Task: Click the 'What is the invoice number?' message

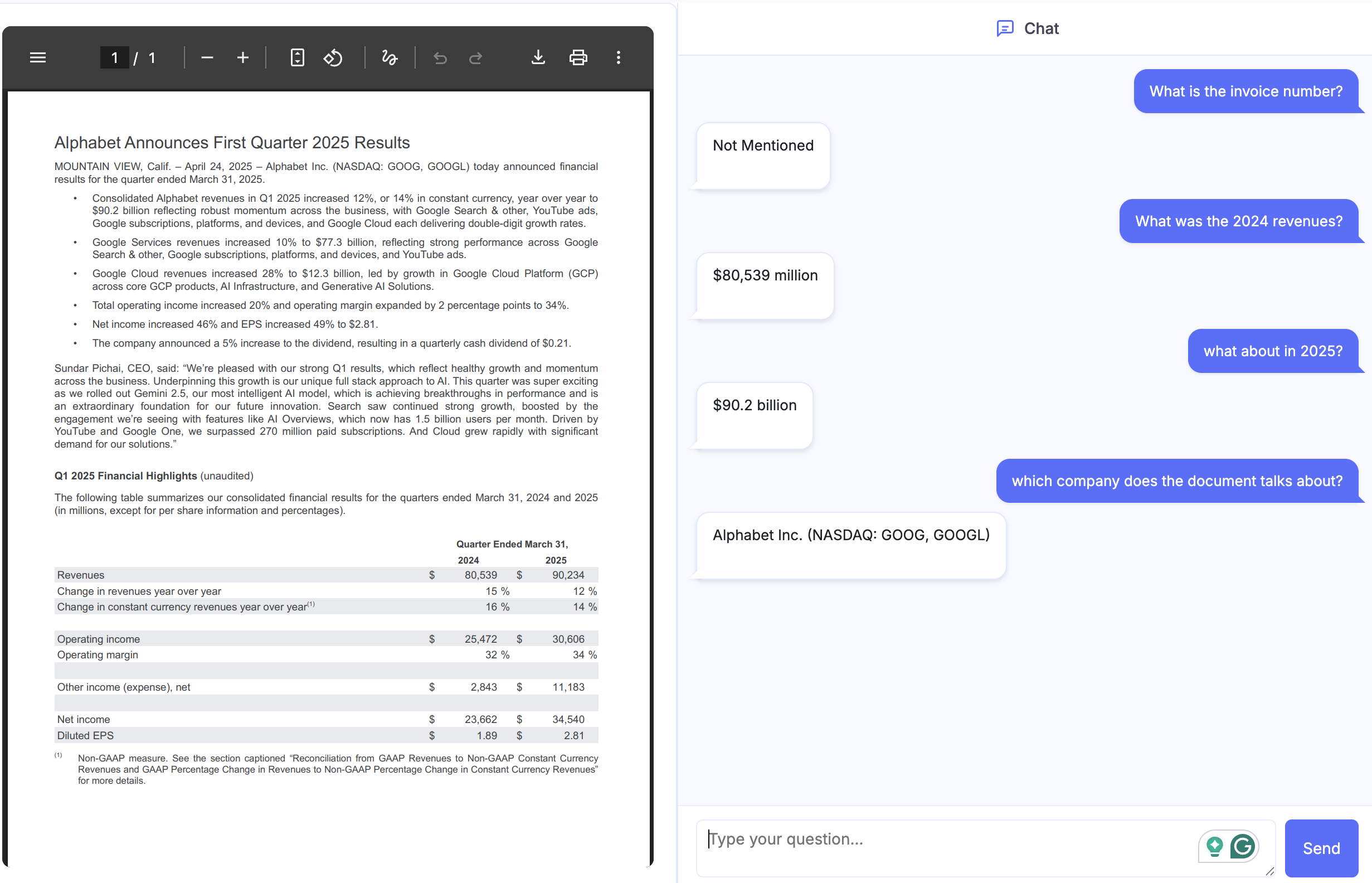Action: 1245,91
